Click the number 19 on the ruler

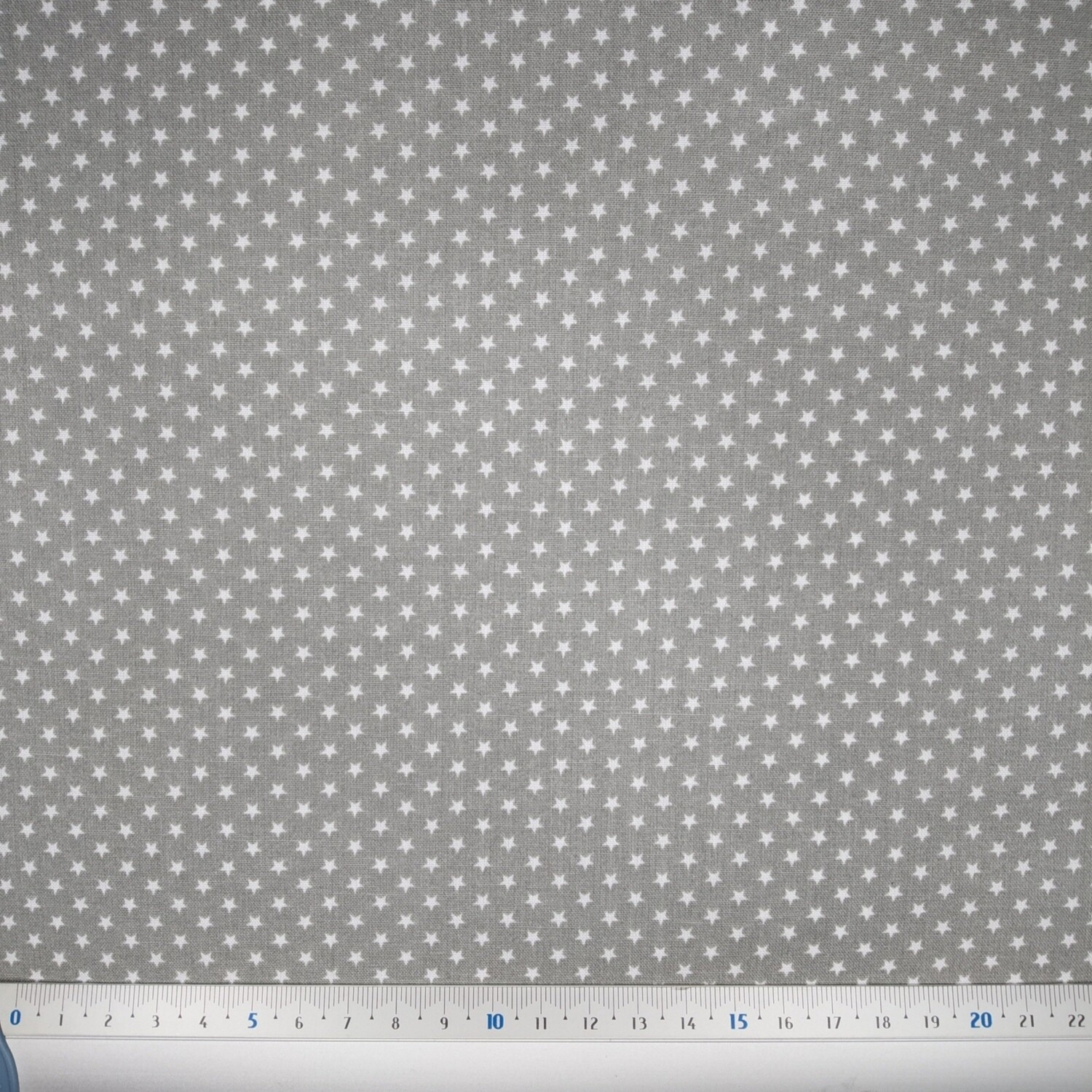point(931,1022)
